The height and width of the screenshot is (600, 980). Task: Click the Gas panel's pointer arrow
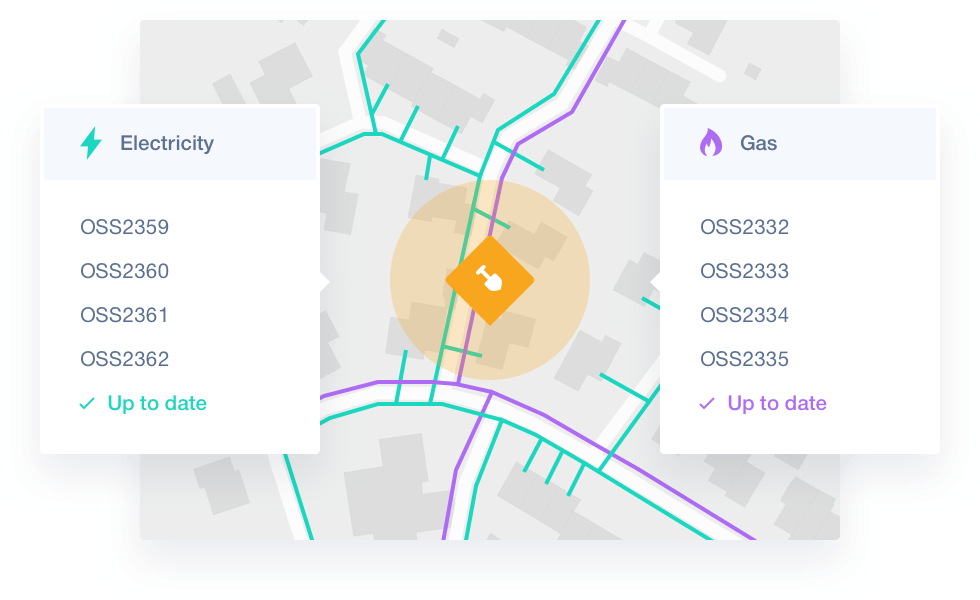click(x=656, y=281)
